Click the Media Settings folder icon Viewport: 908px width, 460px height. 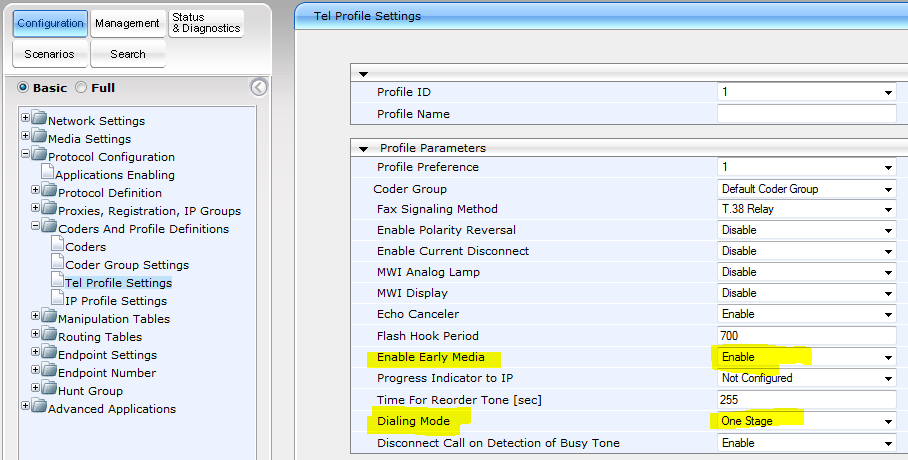coord(39,136)
